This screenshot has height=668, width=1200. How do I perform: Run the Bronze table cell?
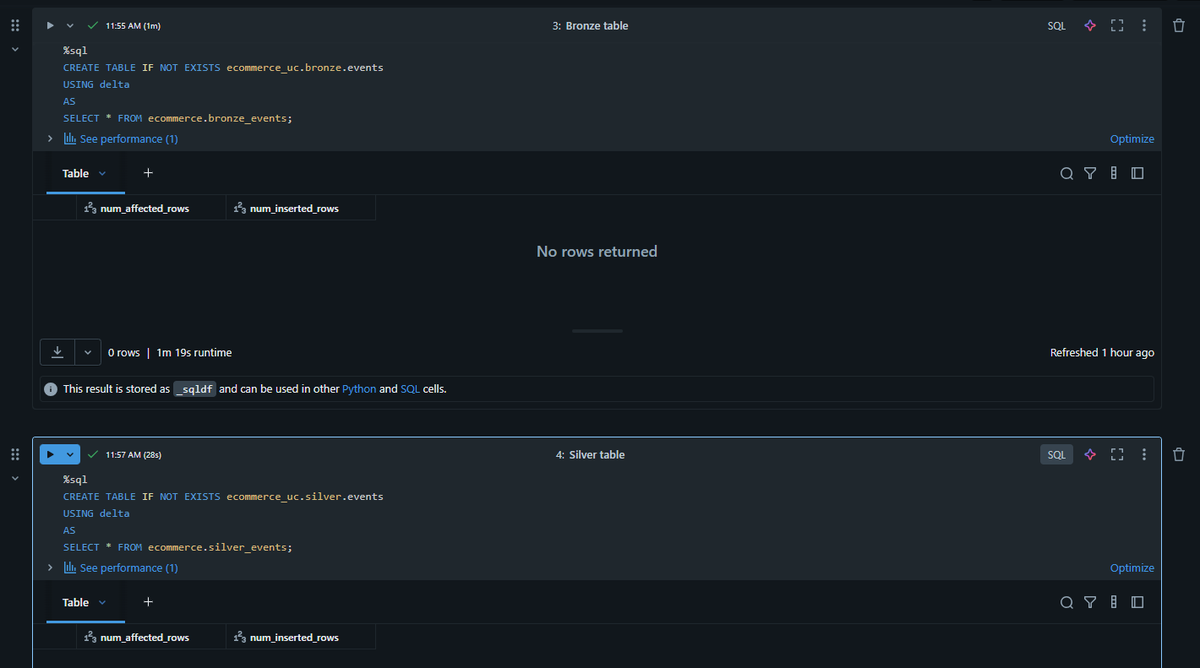pos(50,25)
